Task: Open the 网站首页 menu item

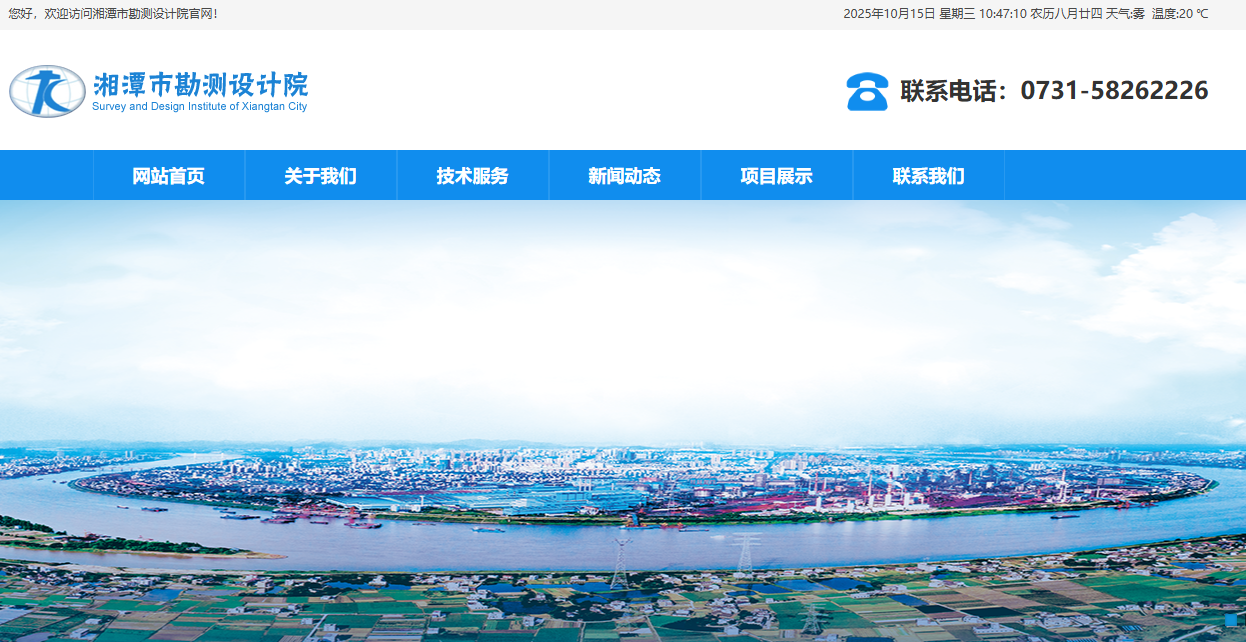Action: pos(168,176)
